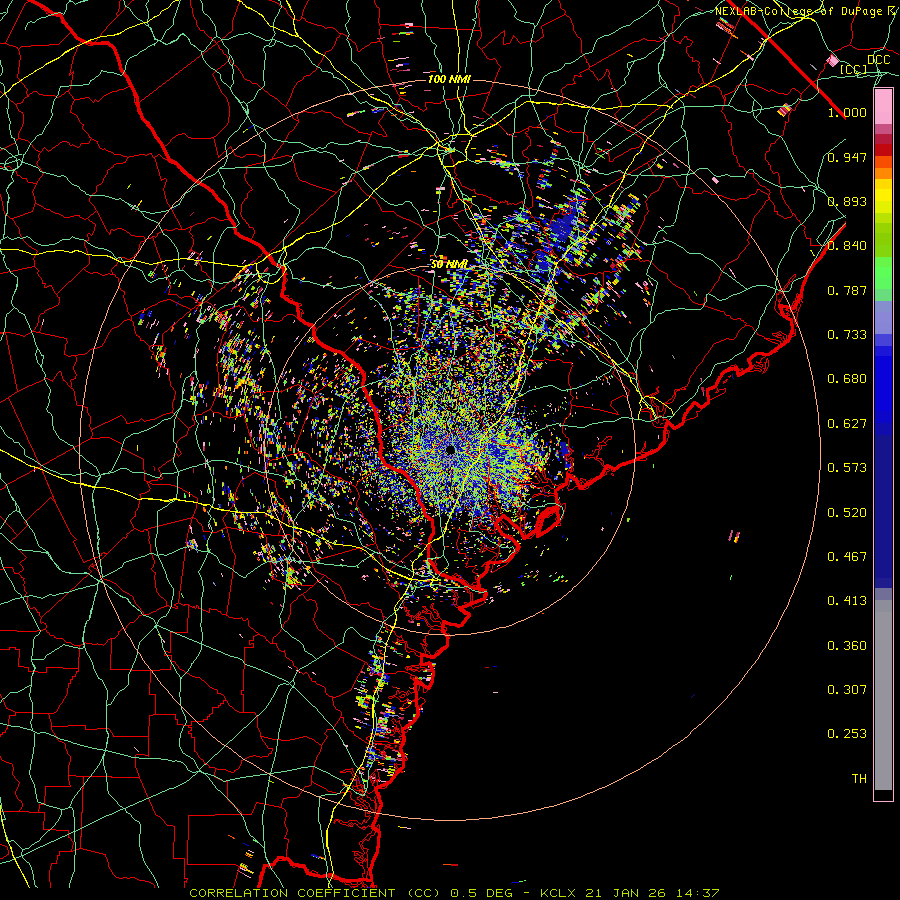900x900 pixels.
Task: Pick the gray lower segment of the color bar
Action: pos(883,695)
